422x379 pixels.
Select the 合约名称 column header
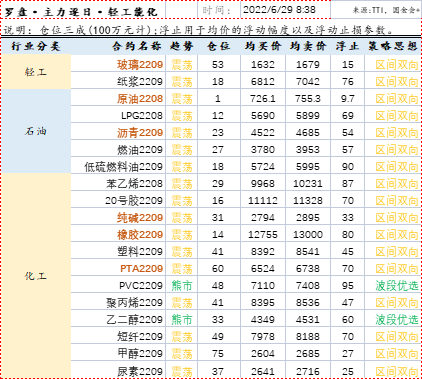(x=137, y=46)
